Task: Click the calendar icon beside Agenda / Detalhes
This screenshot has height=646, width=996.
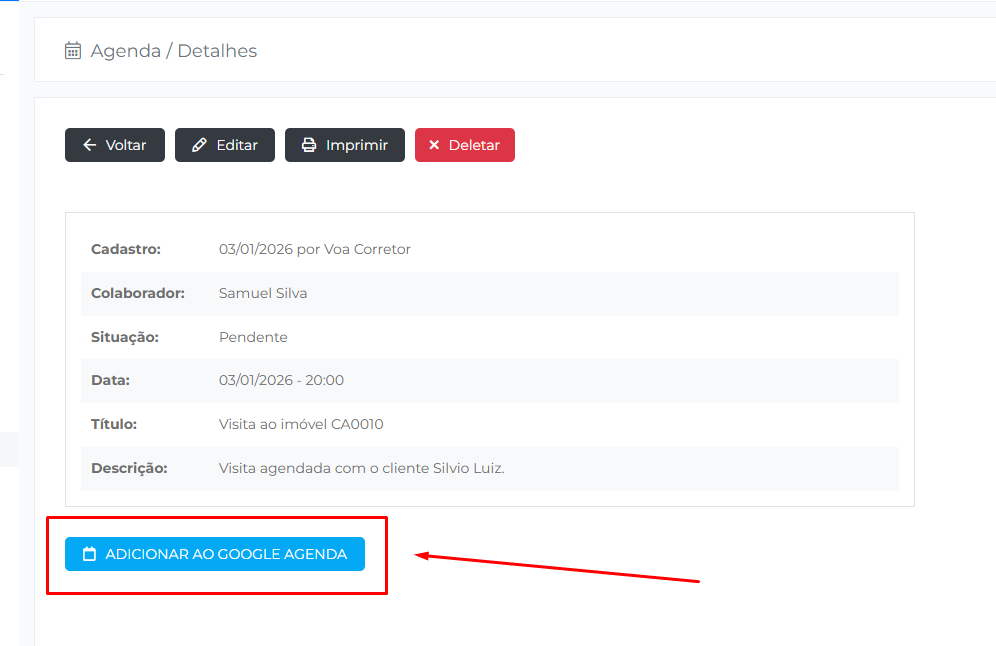Action: (x=73, y=51)
